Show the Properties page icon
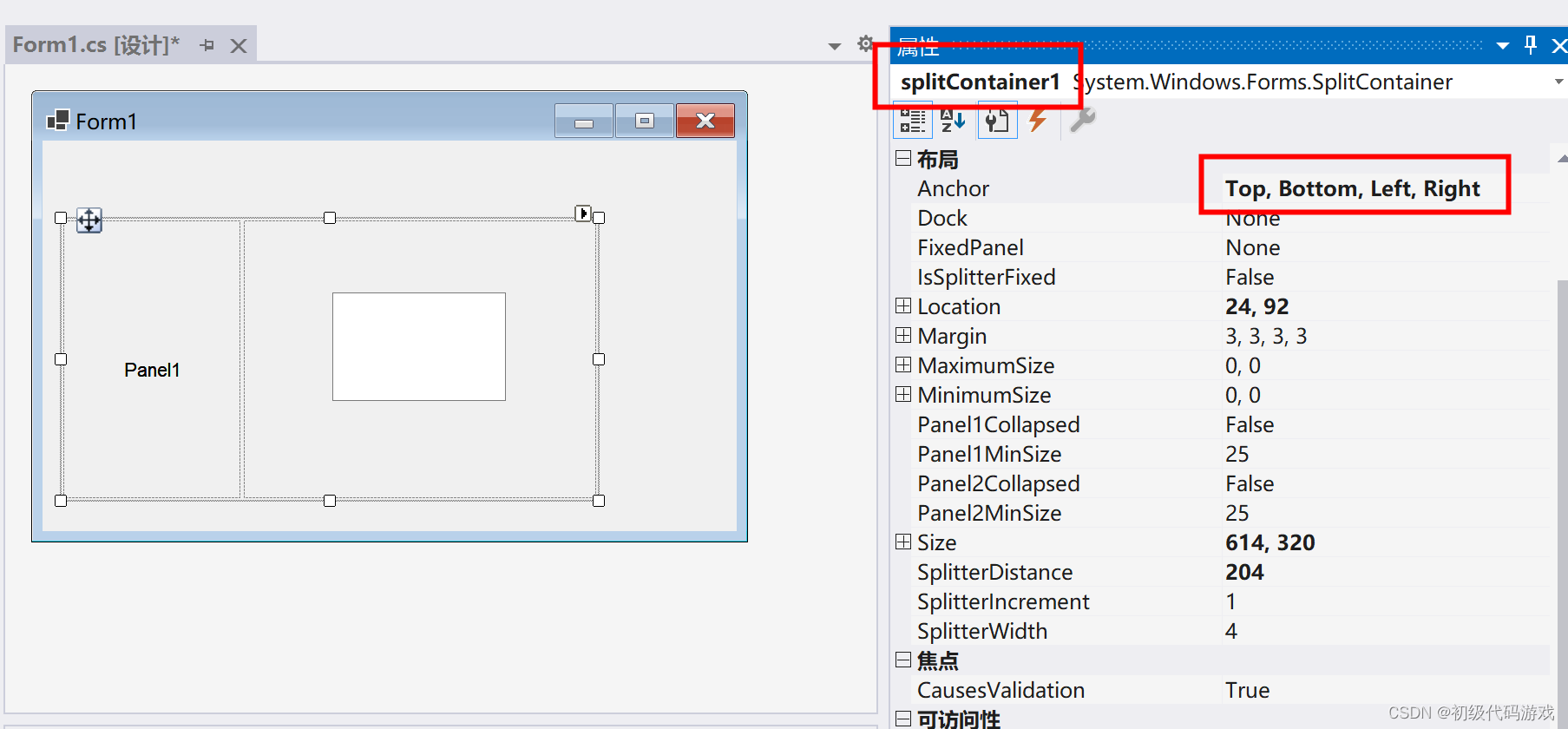The width and height of the screenshot is (1568, 729). coord(997,121)
